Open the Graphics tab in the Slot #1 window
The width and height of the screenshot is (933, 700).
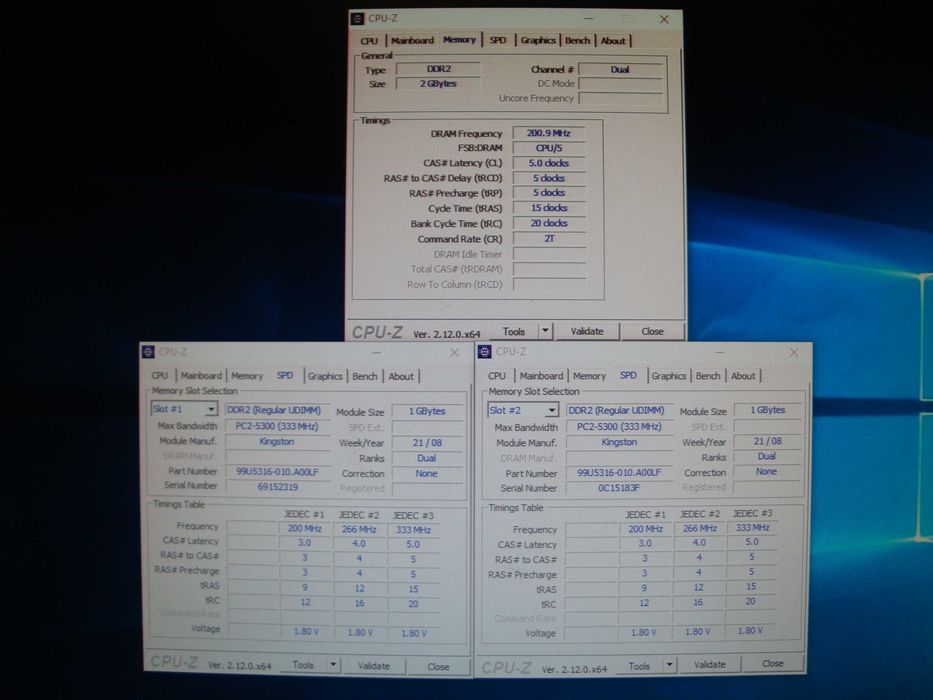pyautogui.click(x=325, y=376)
